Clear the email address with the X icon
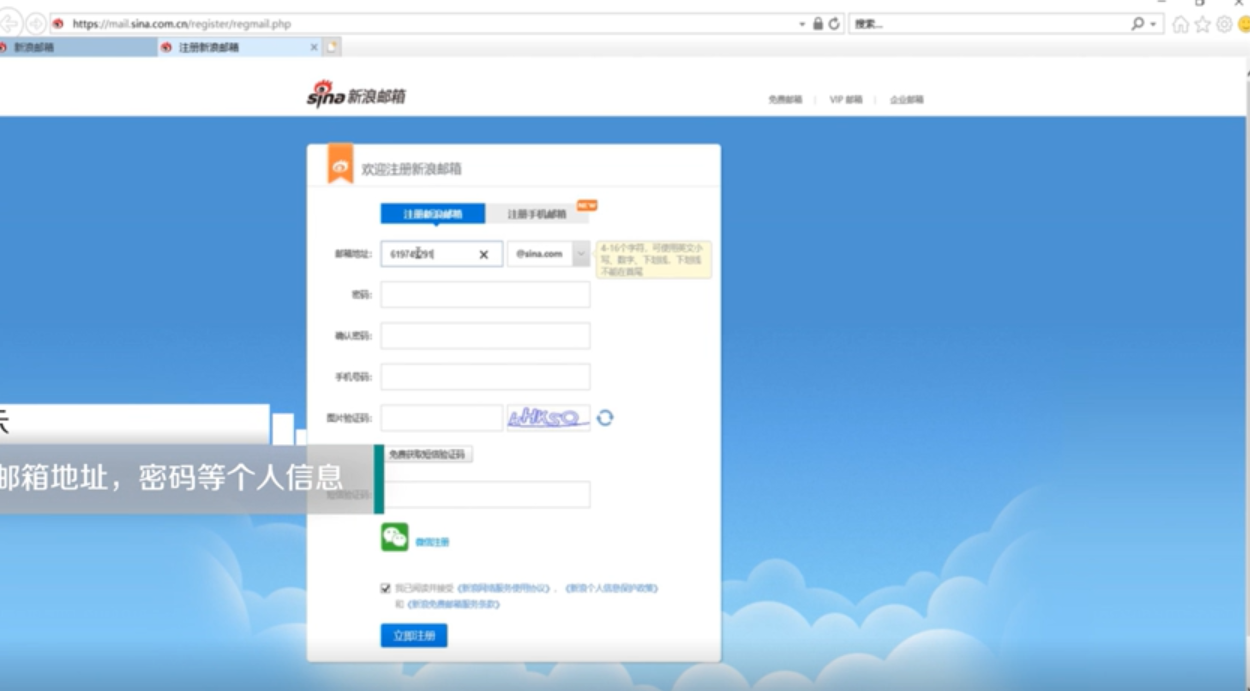The height and width of the screenshot is (691, 1250). click(484, 255)
